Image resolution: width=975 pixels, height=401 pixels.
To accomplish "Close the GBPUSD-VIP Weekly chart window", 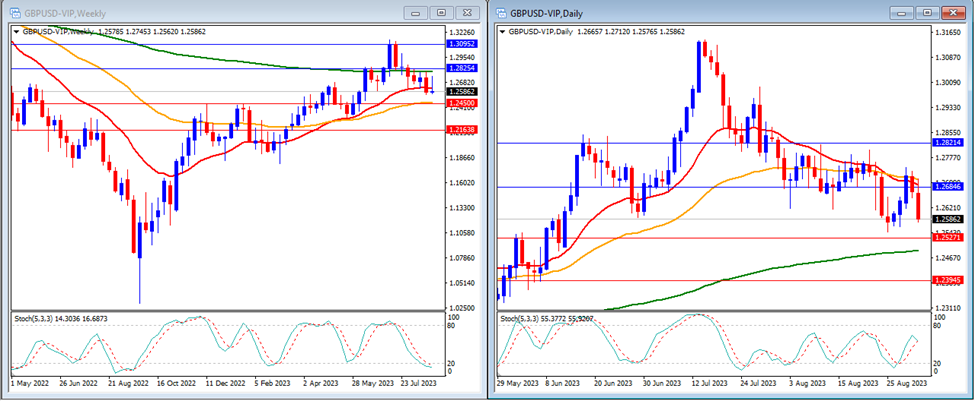I will (x=468, y=12).
